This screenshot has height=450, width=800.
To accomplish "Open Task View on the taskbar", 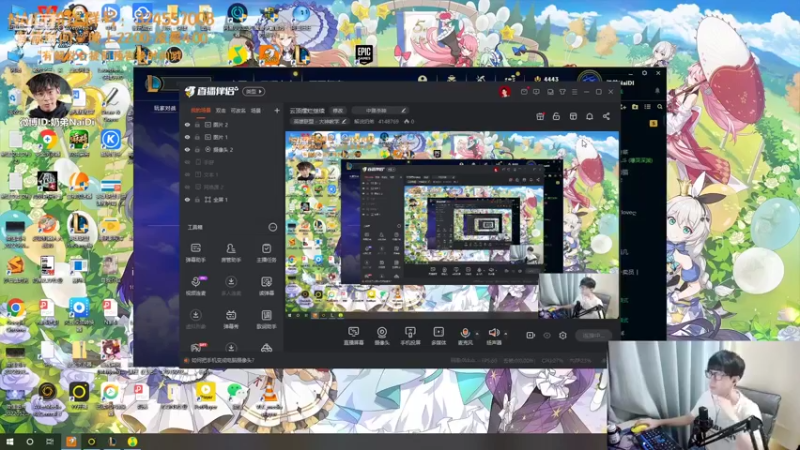I will [49, 442].
